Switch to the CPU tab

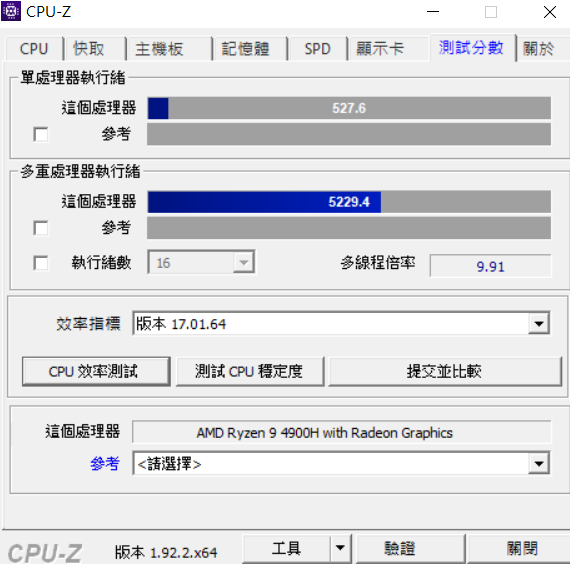(x=34, y=49)
